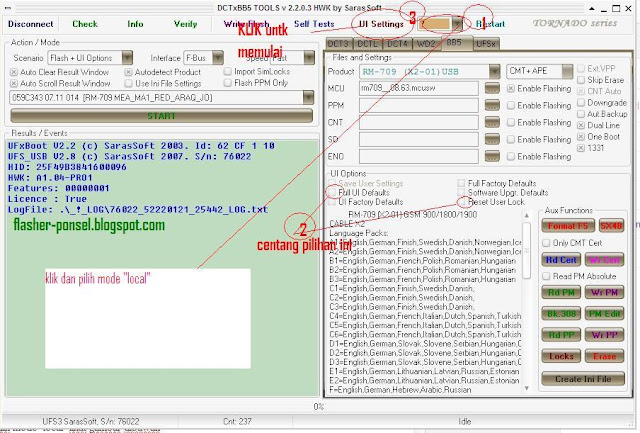The image size is (640, 433).
Task: Enable Read PM Absolute checkbox
Action: [546, 276]
